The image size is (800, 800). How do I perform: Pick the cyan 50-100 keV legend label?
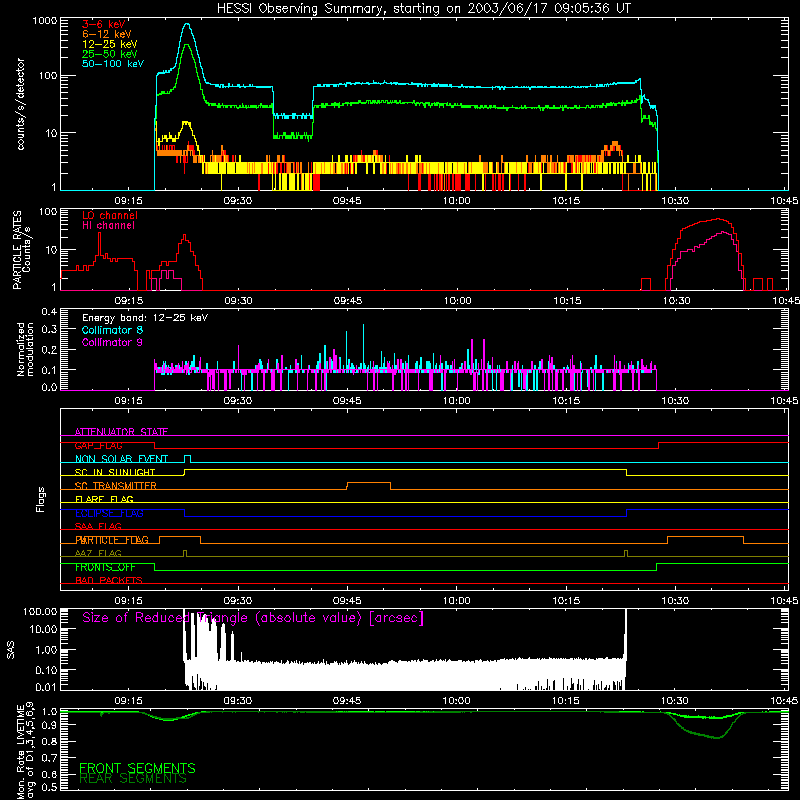click(x=113, y=64)
